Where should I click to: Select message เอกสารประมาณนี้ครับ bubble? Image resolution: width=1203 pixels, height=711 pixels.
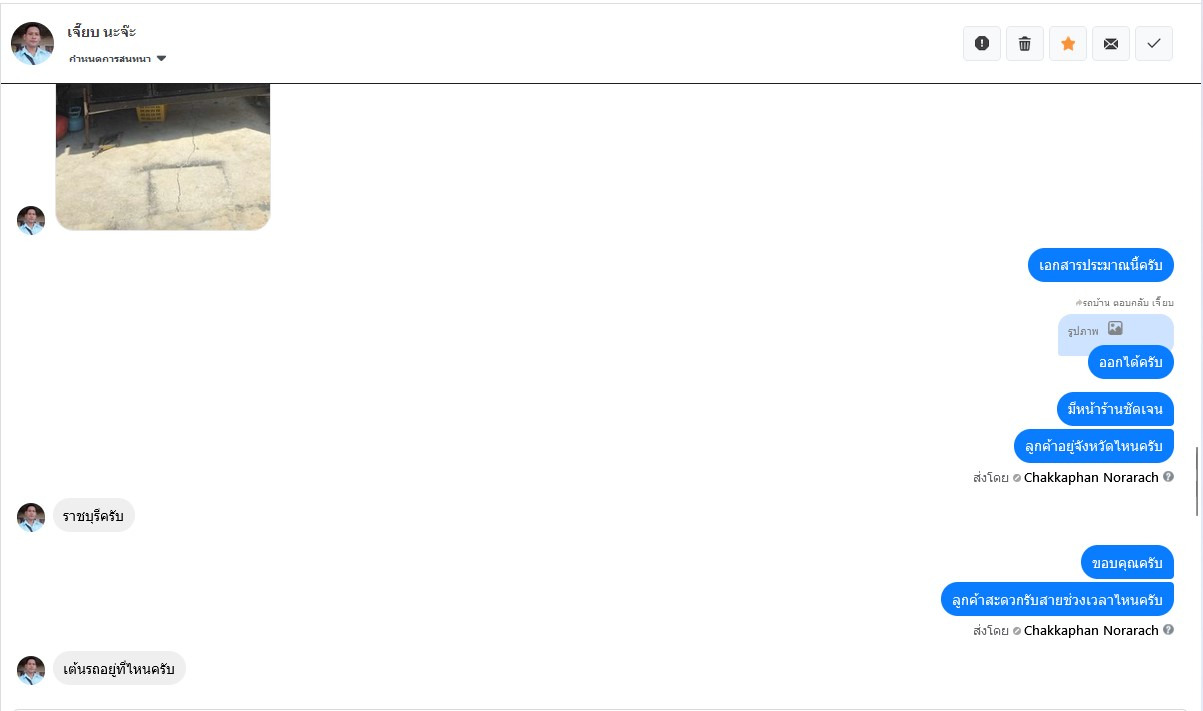[x=1100, y=265]
